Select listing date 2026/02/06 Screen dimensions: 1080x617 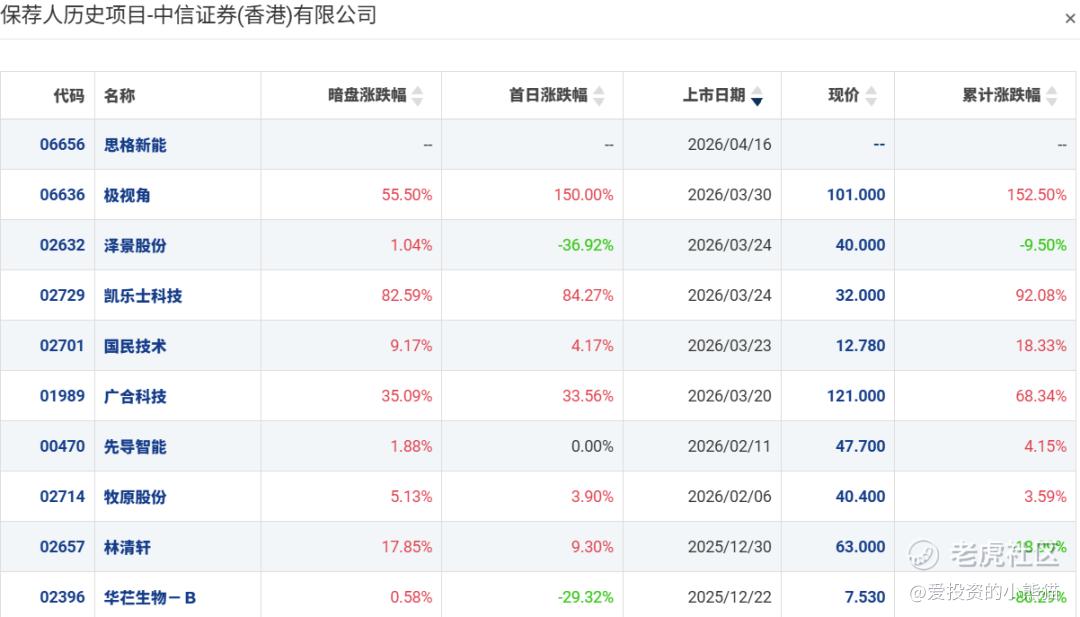(729, 496)
